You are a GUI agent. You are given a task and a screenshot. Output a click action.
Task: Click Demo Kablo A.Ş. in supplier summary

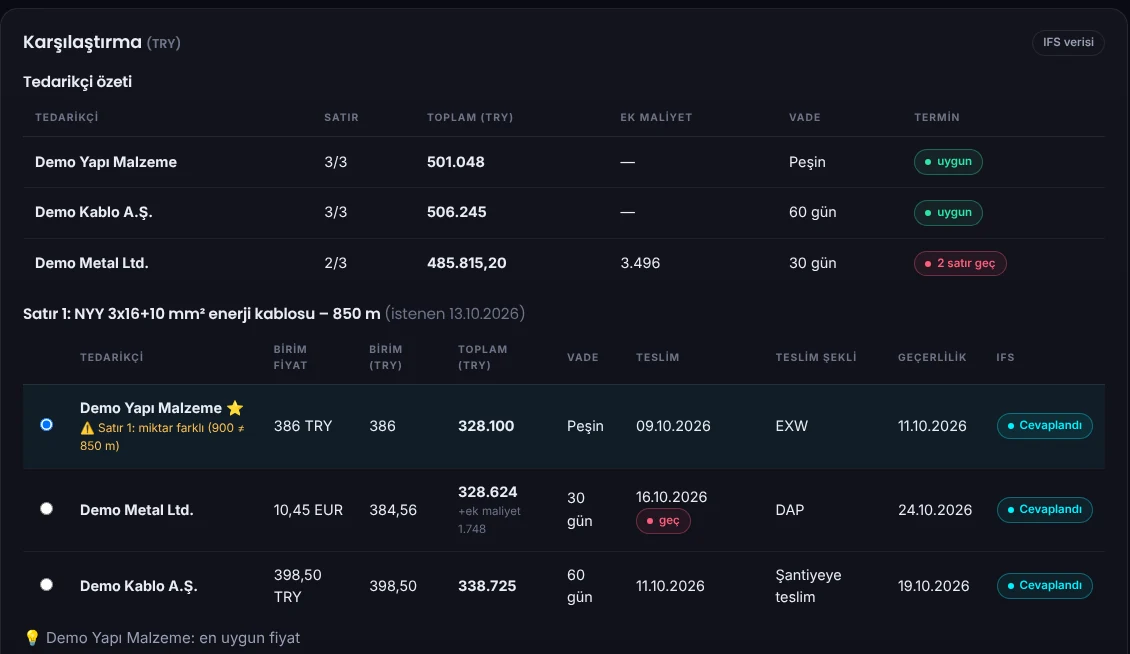coord(94,213)
